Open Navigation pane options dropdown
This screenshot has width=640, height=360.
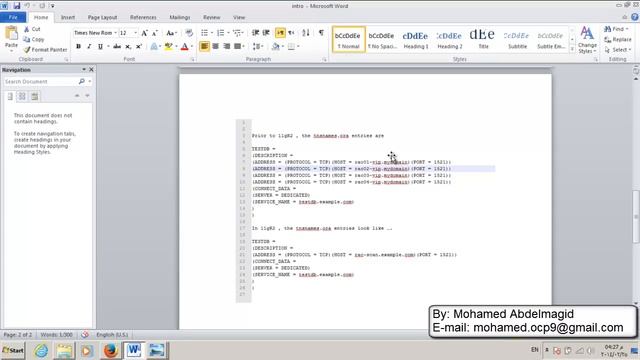pos(84,70)
